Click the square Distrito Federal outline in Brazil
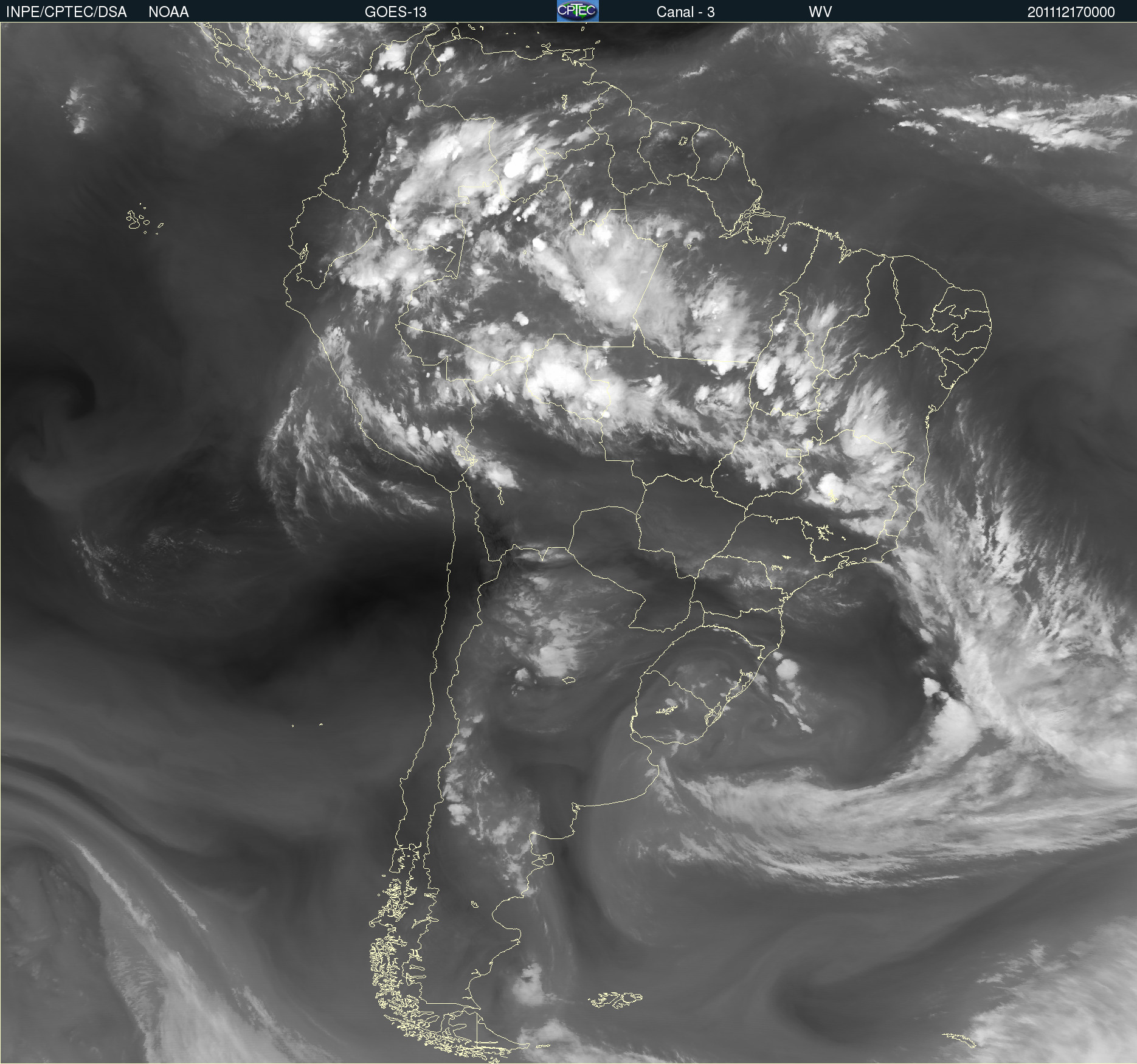 (793, 453)
